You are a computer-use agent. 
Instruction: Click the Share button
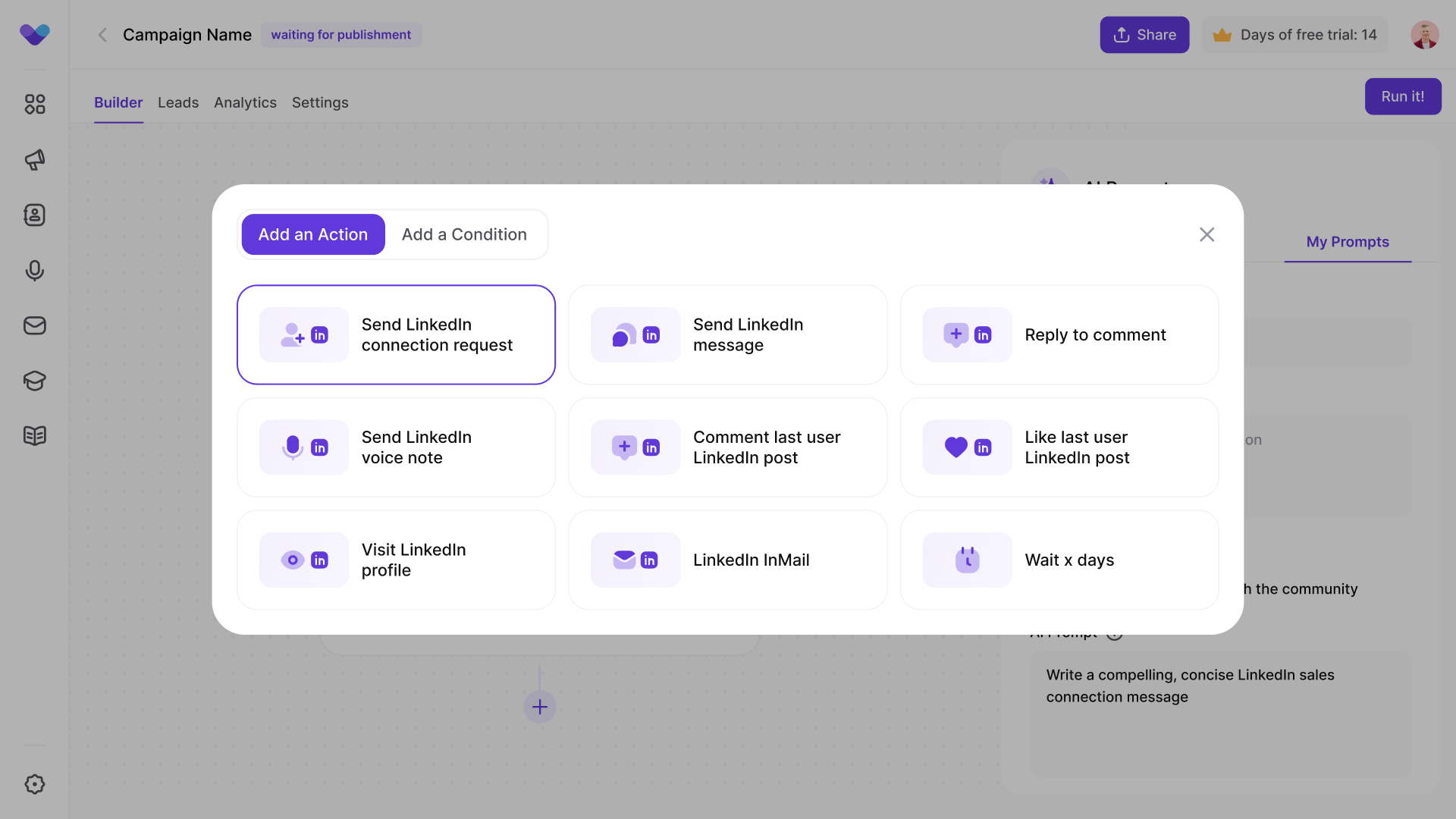1144,35
